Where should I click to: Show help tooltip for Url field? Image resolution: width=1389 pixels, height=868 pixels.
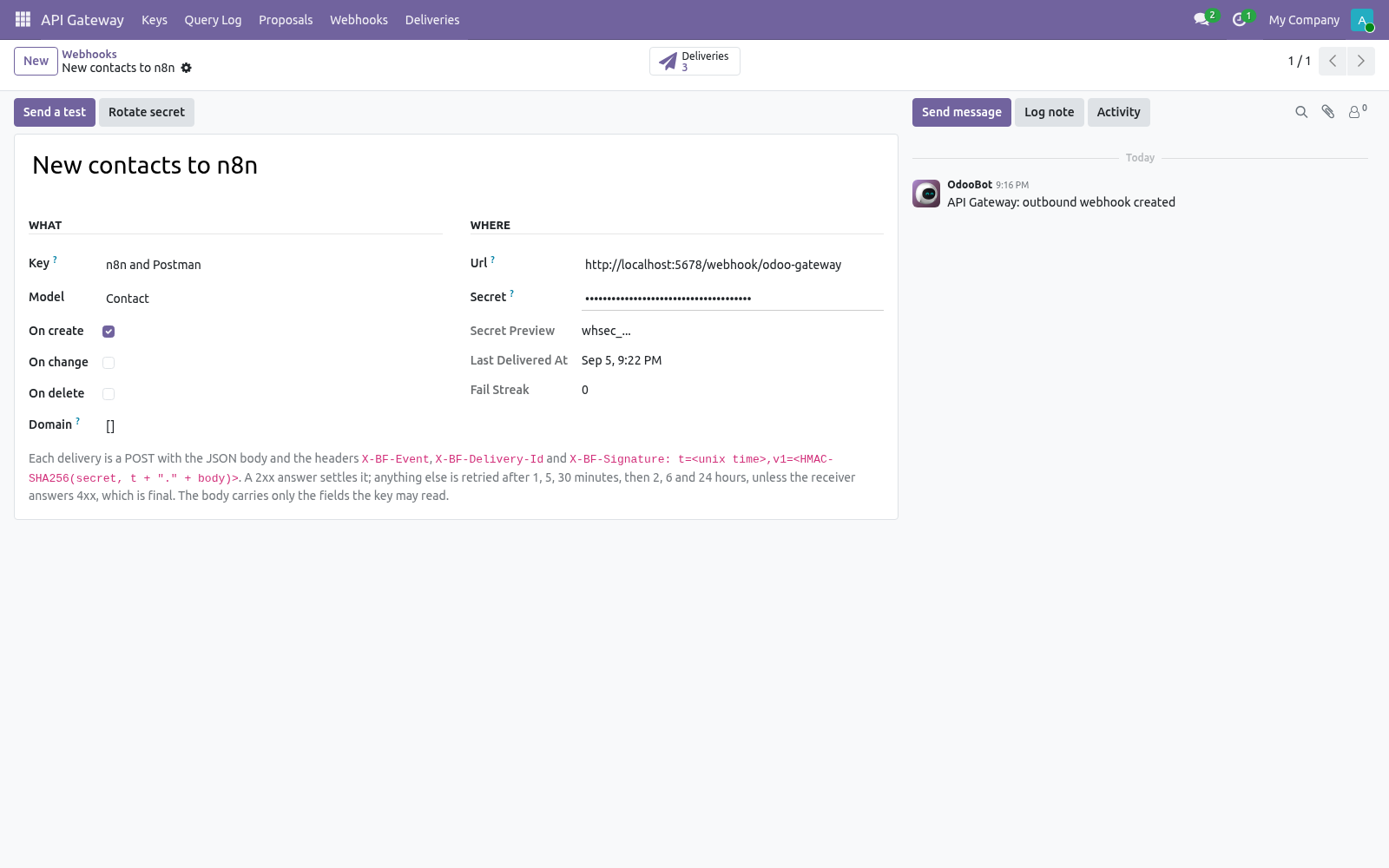pos(493,260)
